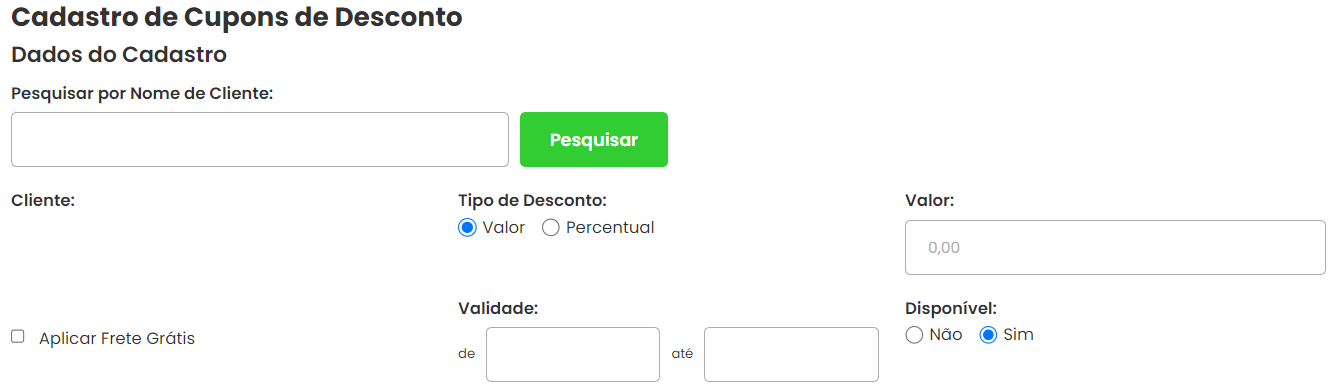The image size is (1331, 389).
Task: Click the 'Aplicar Frete Grátis' label text
Action: pos(117,338)
